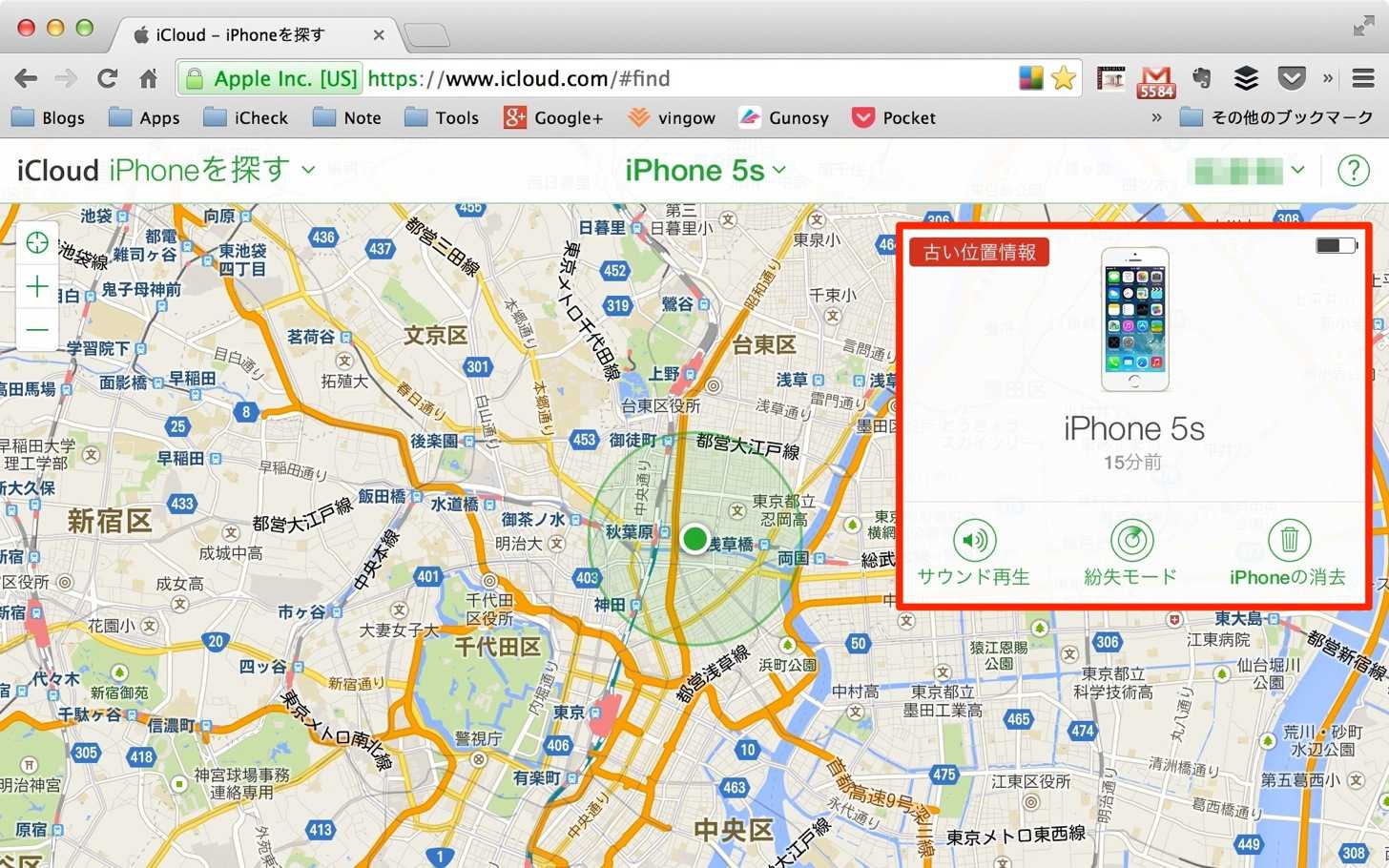Image resolution: width=1389 pixels, height=868 pixels.
Task: Click the battery level indicator in device panel
Action: click(x=1336, y=246)
